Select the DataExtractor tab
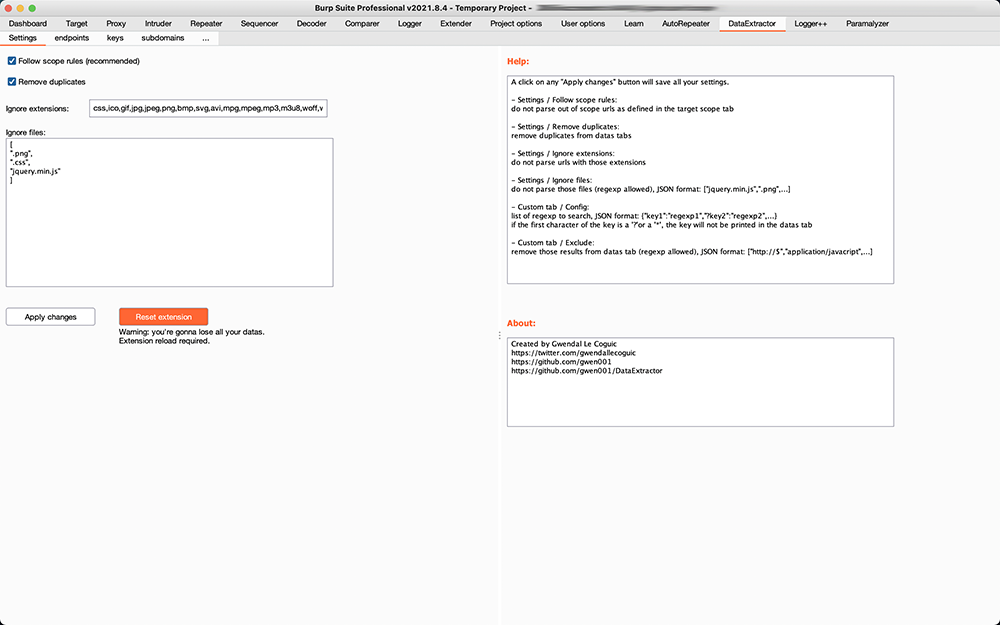The image size is (1000, 625). [752, 24]
